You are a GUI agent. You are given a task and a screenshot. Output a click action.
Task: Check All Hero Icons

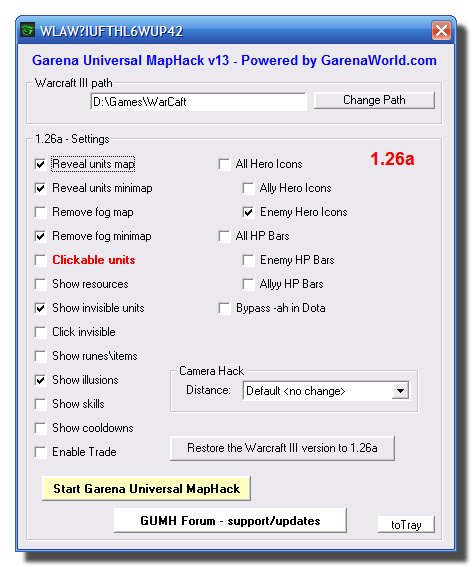(x=225, y=164)
